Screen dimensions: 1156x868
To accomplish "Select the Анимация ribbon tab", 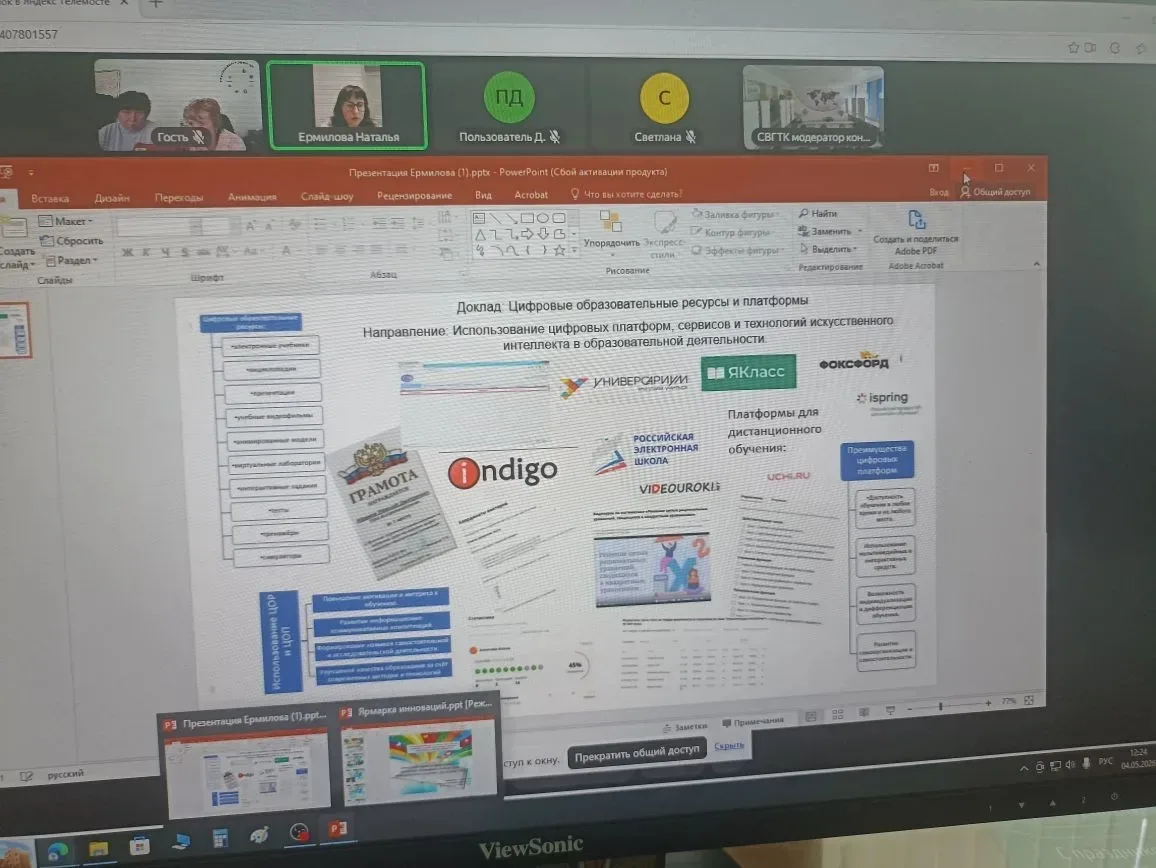I will pyautogui.click(x=252, y=196).
